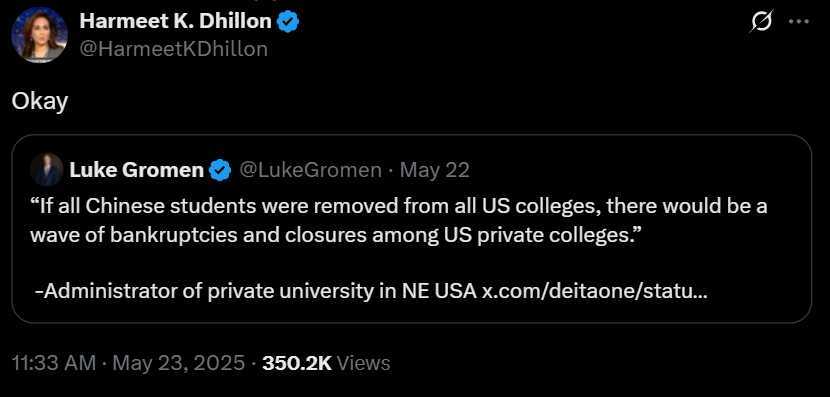Image resolution: width=830 pixels, height=397 pixels.
Task: Click the May 22 date of the quoted post
Action: pos(435,170)
